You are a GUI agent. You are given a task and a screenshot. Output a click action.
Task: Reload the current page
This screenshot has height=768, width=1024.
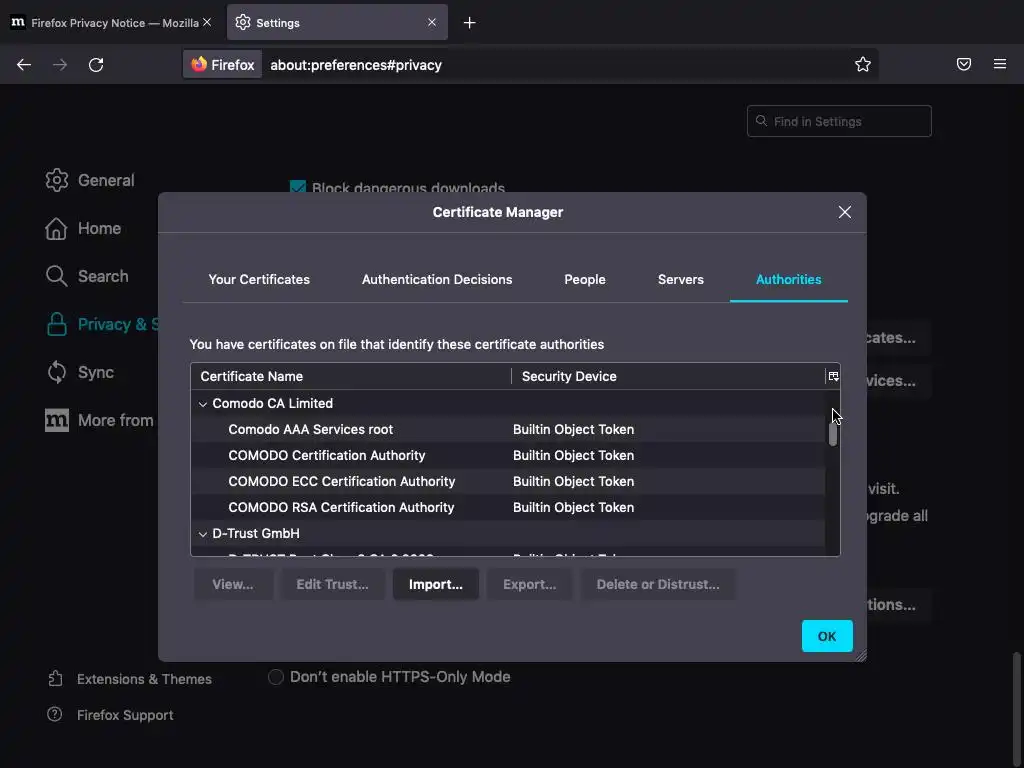pyautogui.click(x=96, y=65)
